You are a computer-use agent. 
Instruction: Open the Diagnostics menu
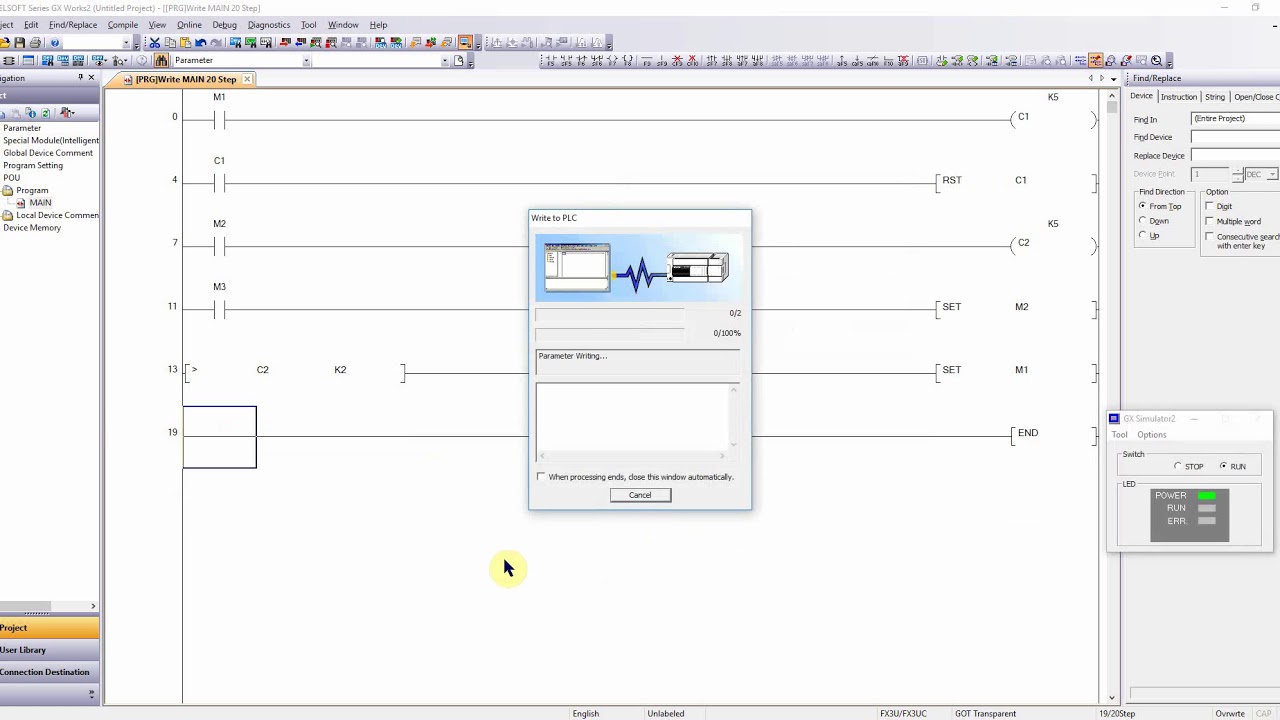[269, 25]
